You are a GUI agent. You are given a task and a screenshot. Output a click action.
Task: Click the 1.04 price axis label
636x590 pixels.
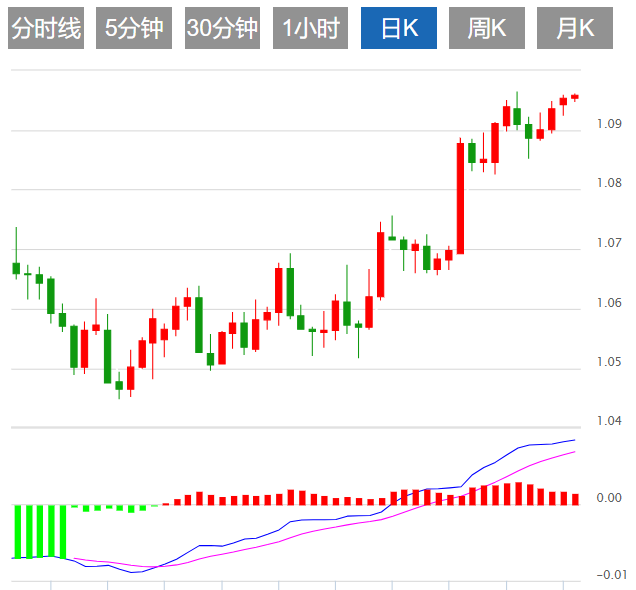coord(609,421)
